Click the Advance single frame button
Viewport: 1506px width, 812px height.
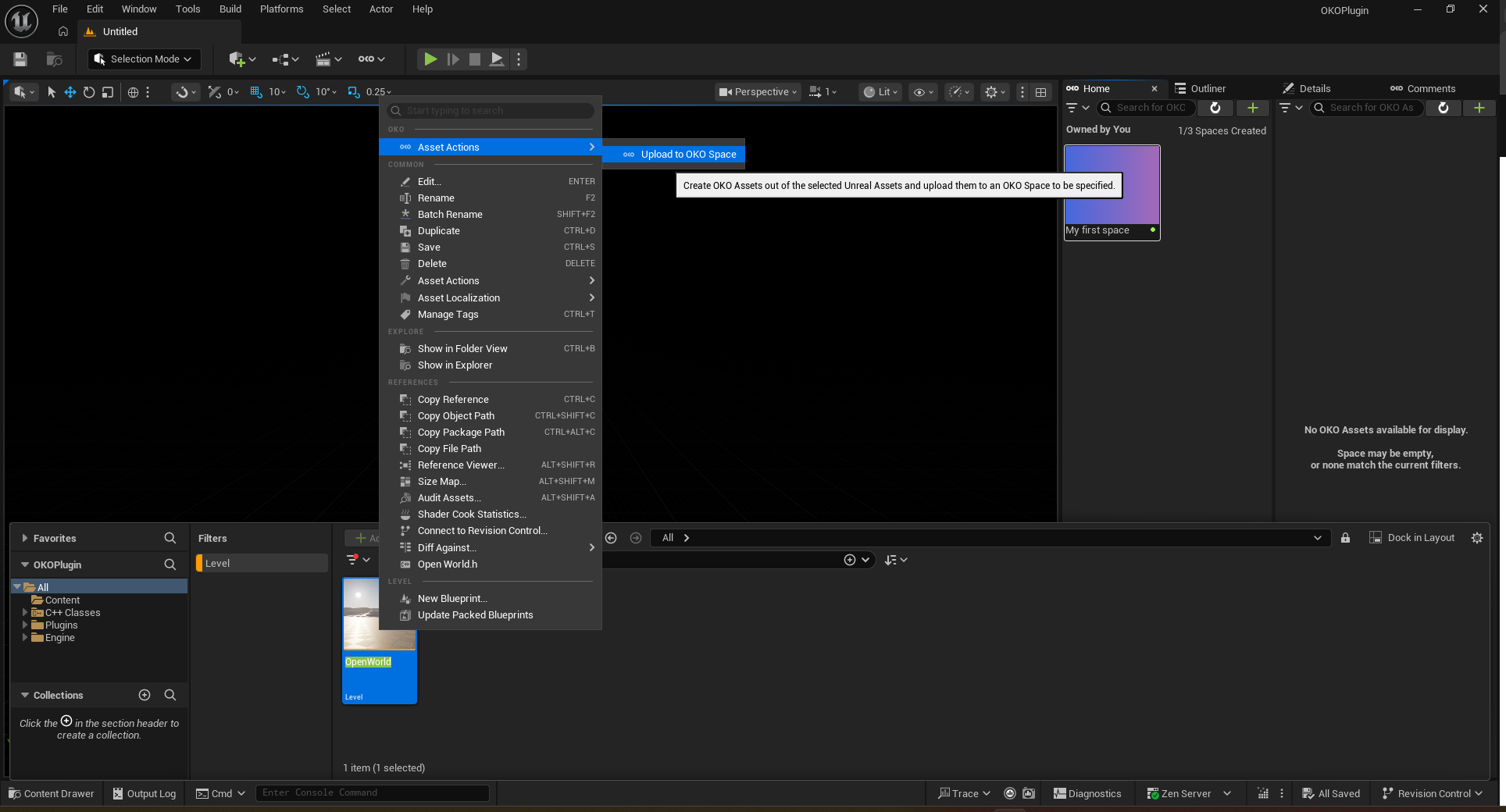coord(452,59)
